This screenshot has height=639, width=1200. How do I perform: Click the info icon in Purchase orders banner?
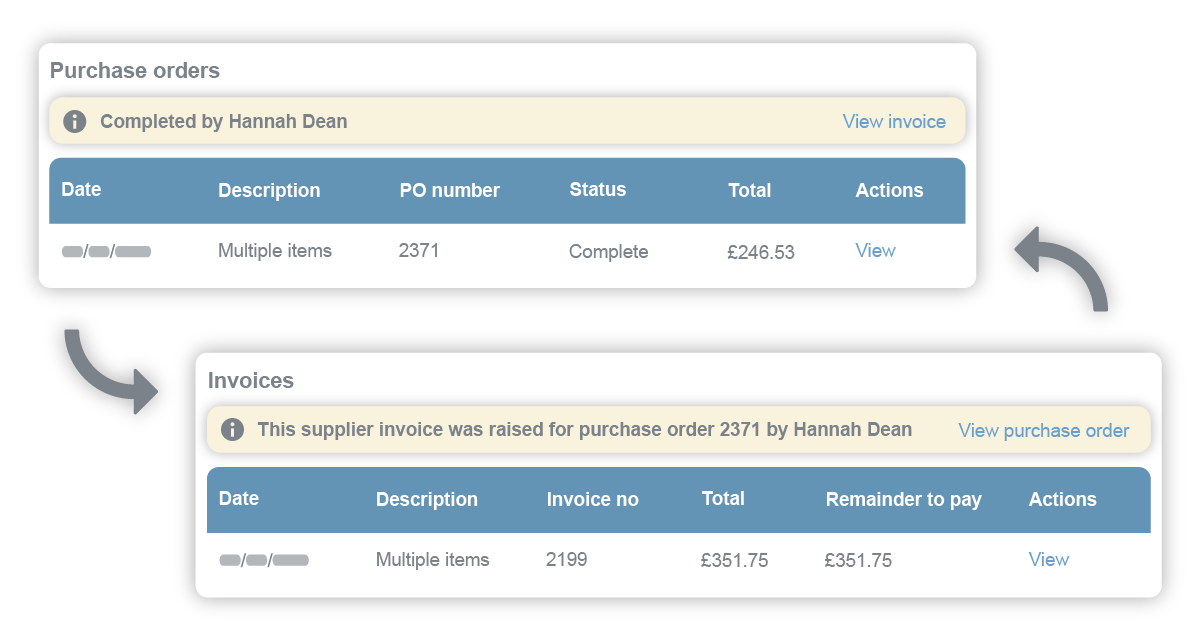tap(73, 121)
